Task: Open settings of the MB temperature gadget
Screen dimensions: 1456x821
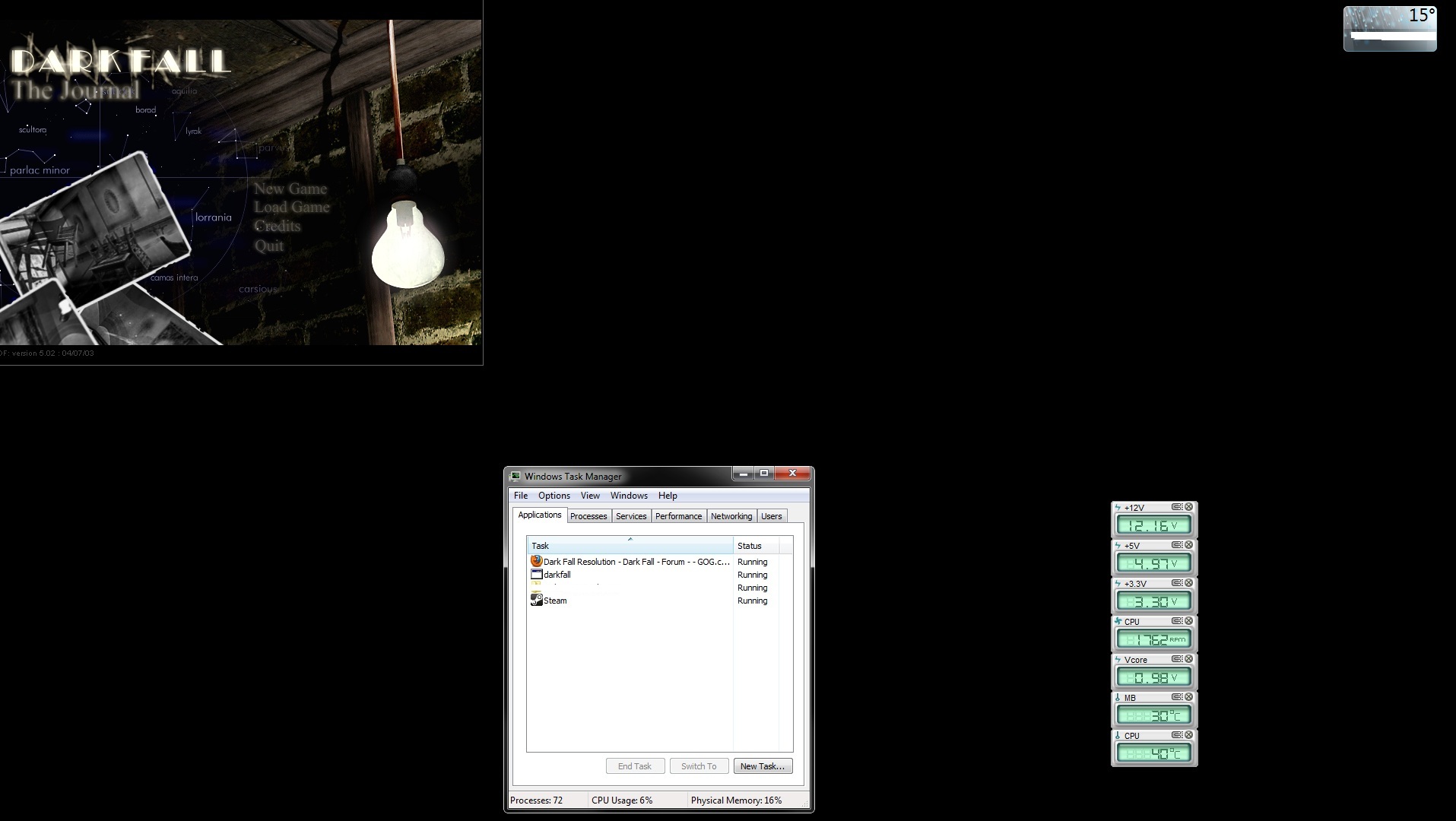Action: (x=1177, y=697)
